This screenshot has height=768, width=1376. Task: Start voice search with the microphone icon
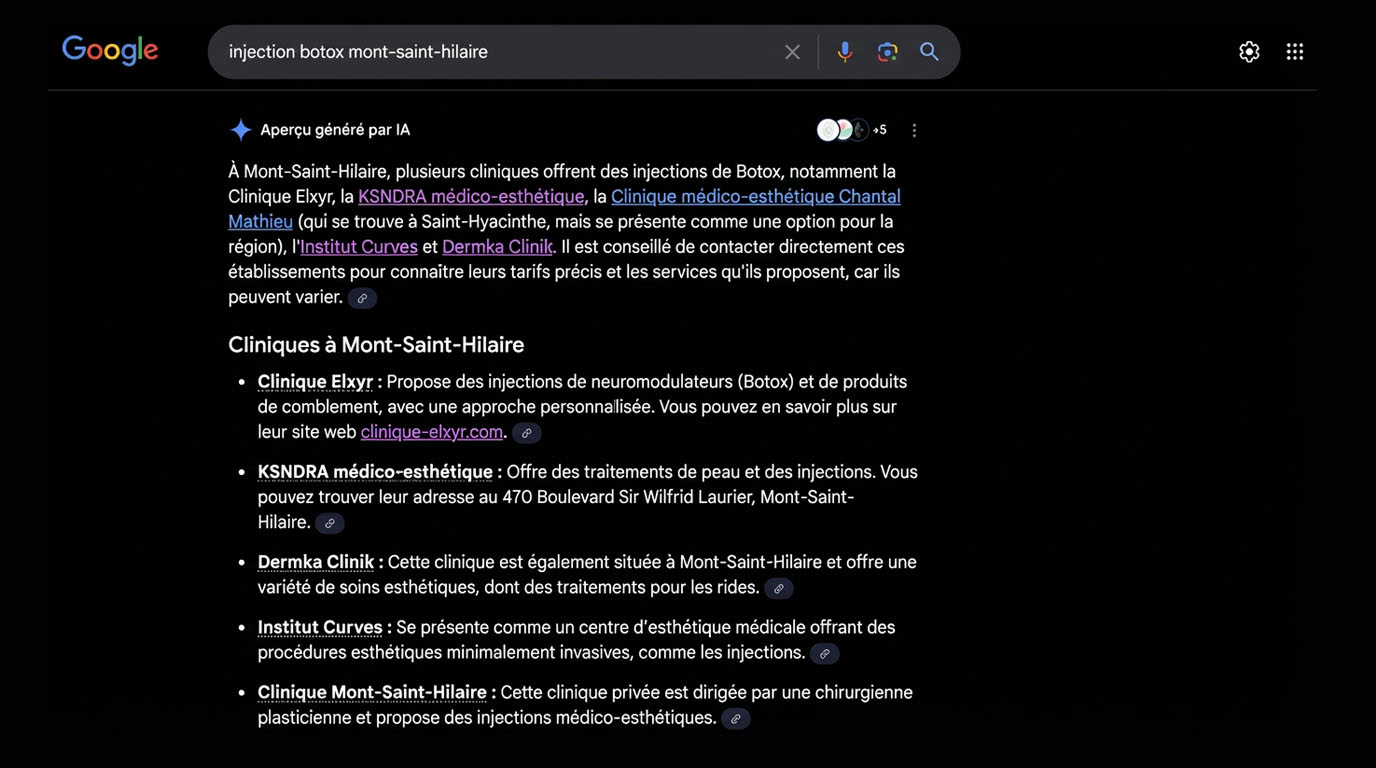point(845,52)
